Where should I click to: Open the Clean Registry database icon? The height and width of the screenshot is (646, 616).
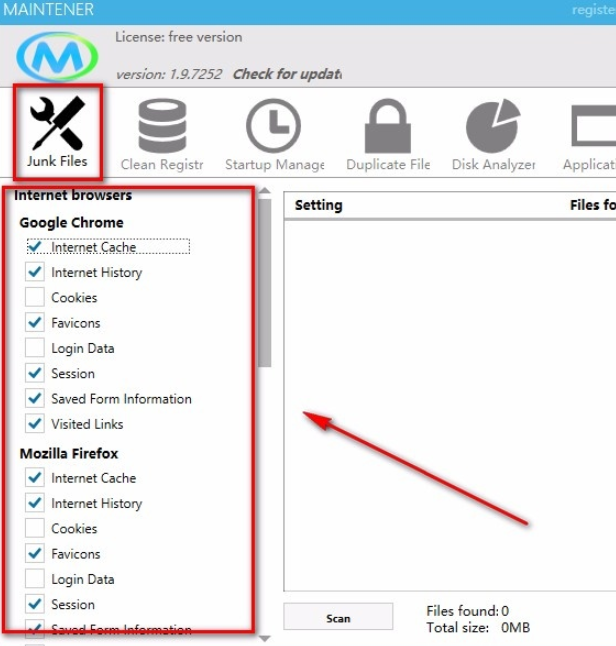click(x=162, y=126)
